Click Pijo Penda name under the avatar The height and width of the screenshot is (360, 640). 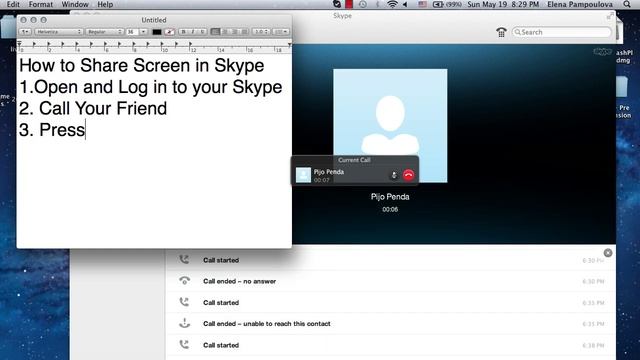pyautogui.click(x=390, y=197)
